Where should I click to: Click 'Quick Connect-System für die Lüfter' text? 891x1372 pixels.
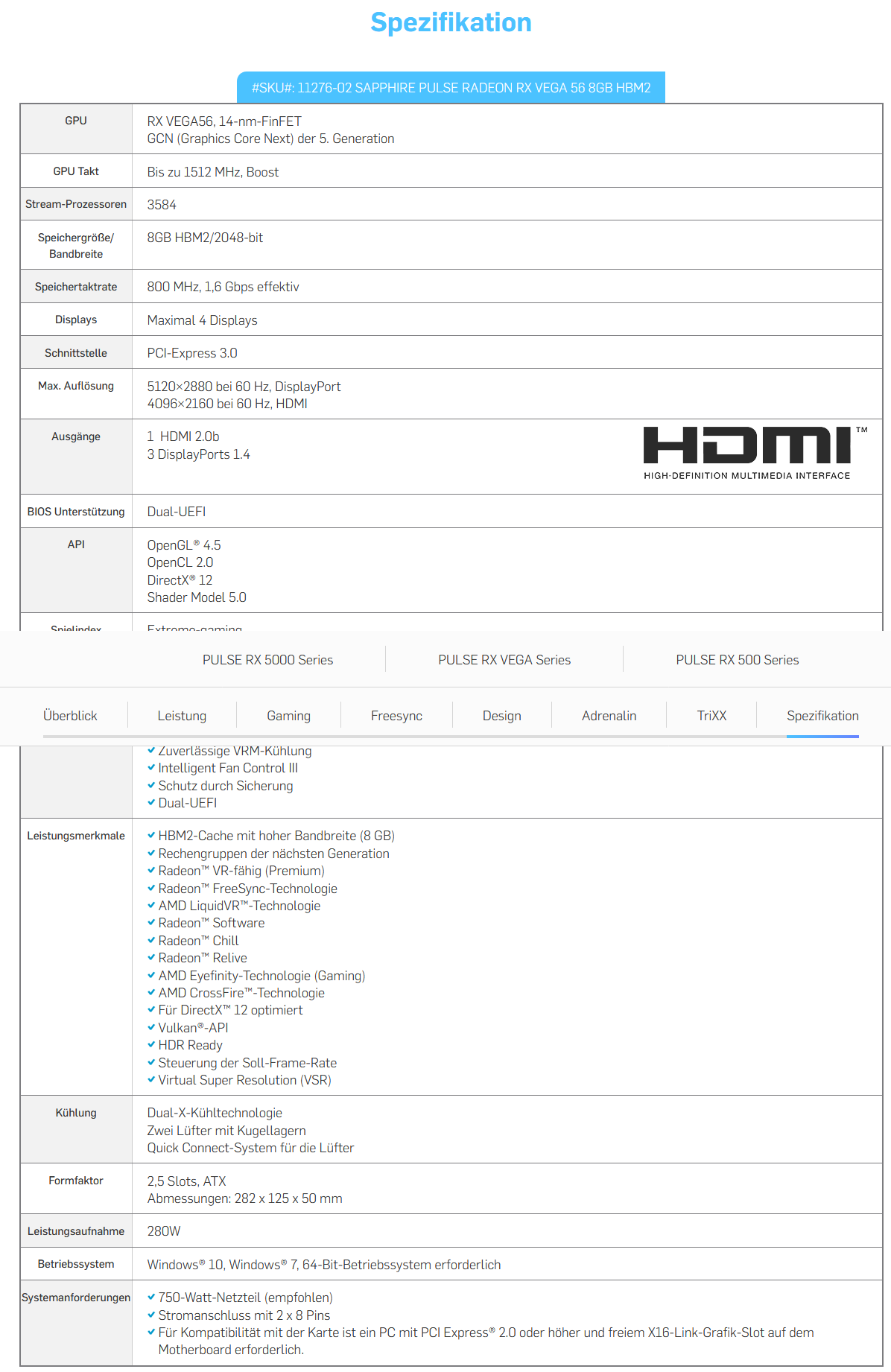click(250, 1148)
